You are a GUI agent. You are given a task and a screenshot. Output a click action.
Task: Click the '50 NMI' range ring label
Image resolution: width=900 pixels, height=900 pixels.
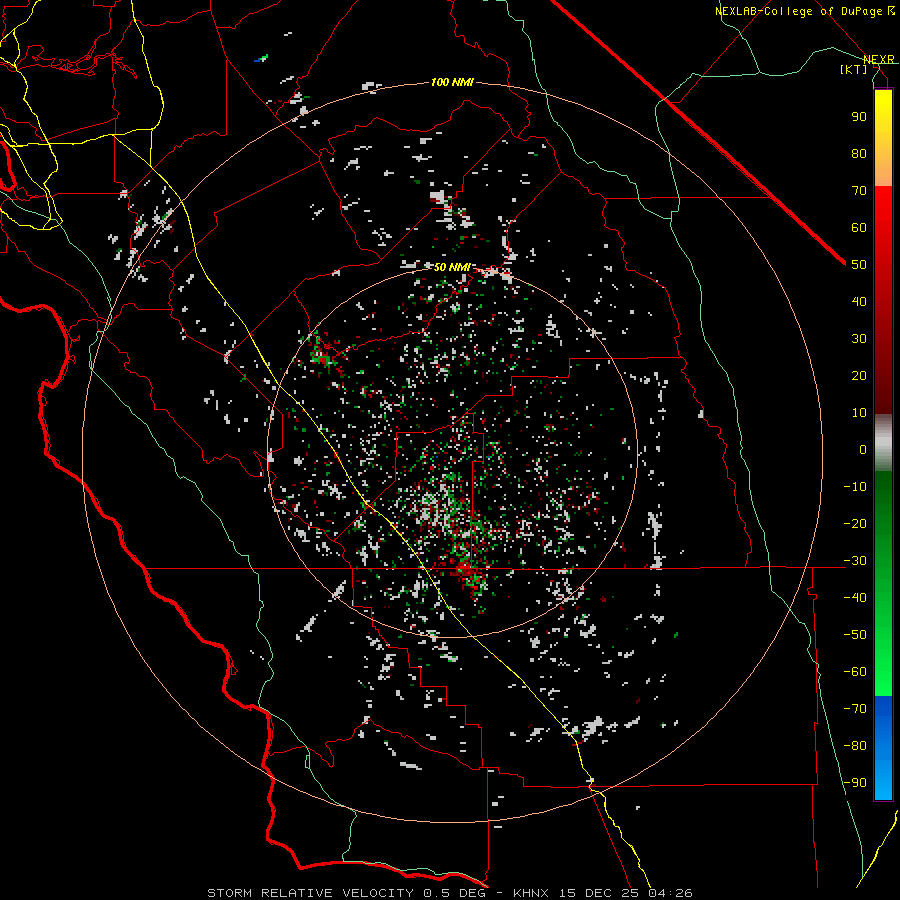[x=452, y=267]
